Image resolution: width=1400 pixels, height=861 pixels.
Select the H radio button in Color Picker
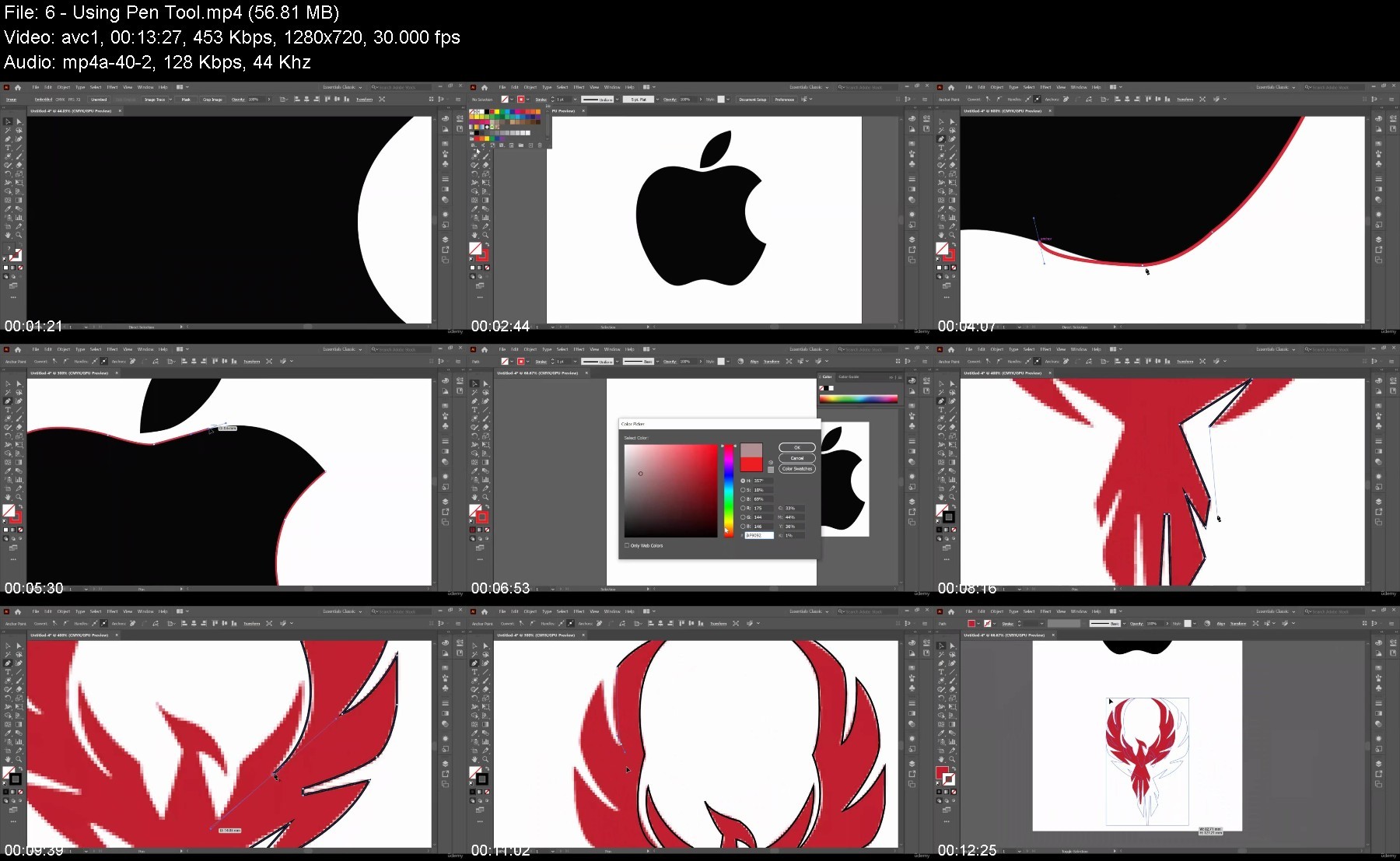[743, 481]
